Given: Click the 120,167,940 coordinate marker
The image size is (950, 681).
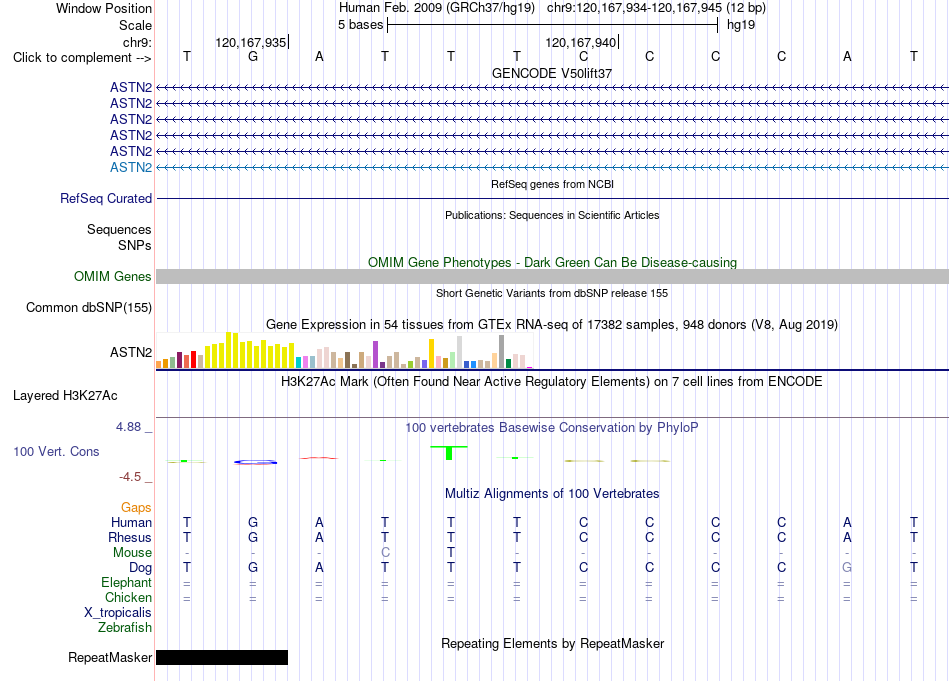Looking at the screenshot, I should coord(581,42).
